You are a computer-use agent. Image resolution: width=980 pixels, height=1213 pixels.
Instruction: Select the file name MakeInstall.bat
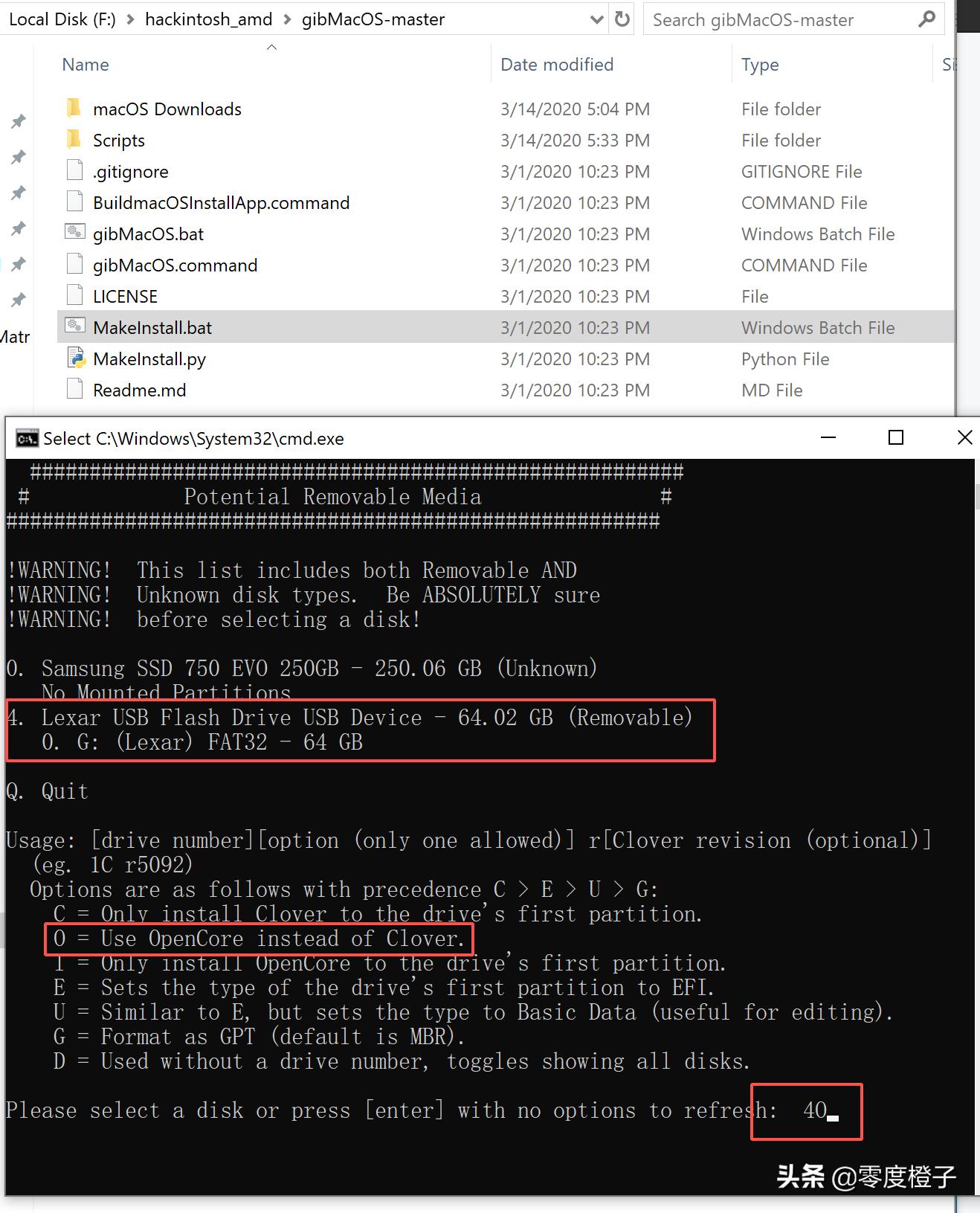[152, 328]
